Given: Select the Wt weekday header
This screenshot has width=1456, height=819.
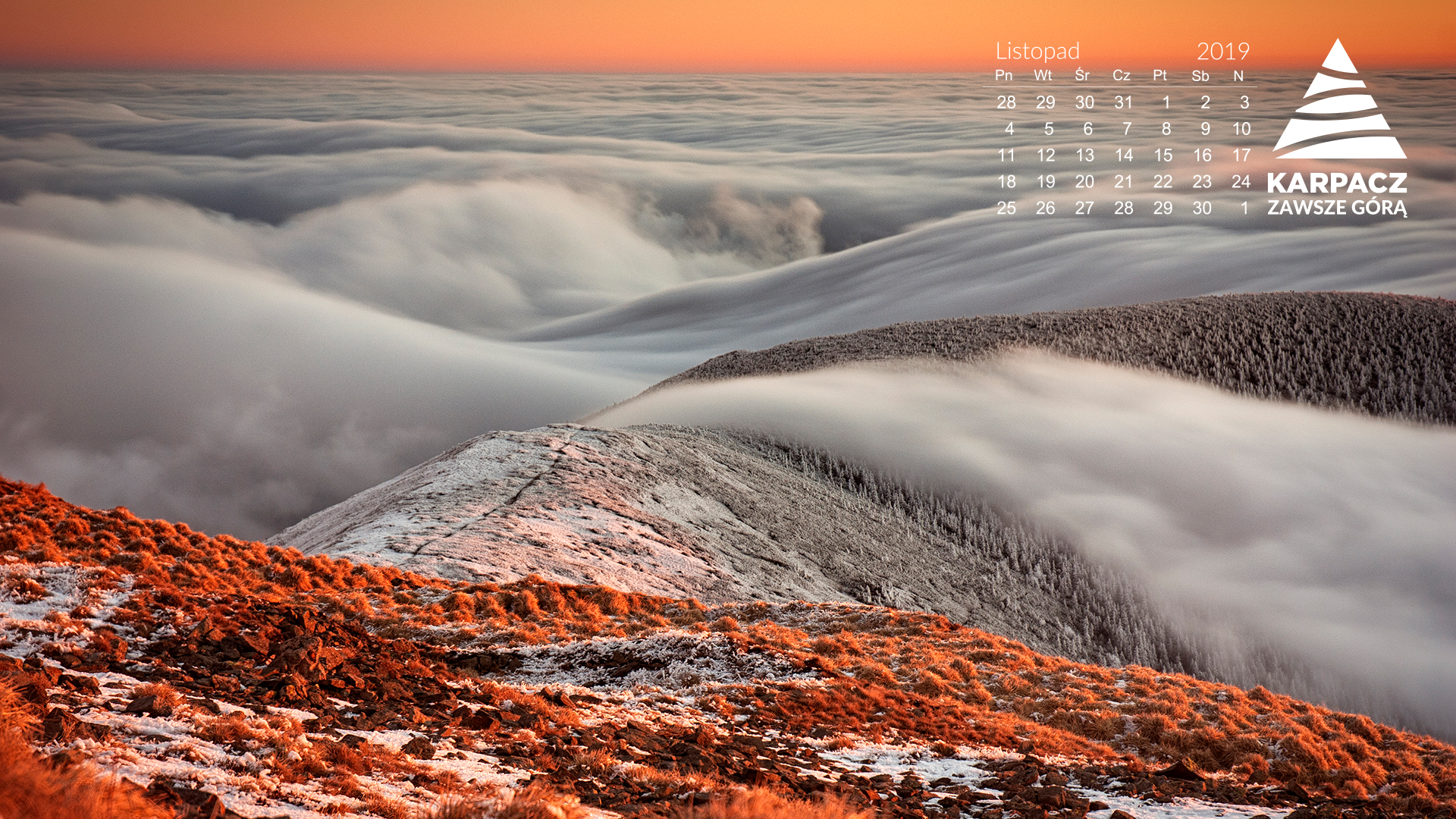Looking at the screenshot, I should pos(1043,75).
